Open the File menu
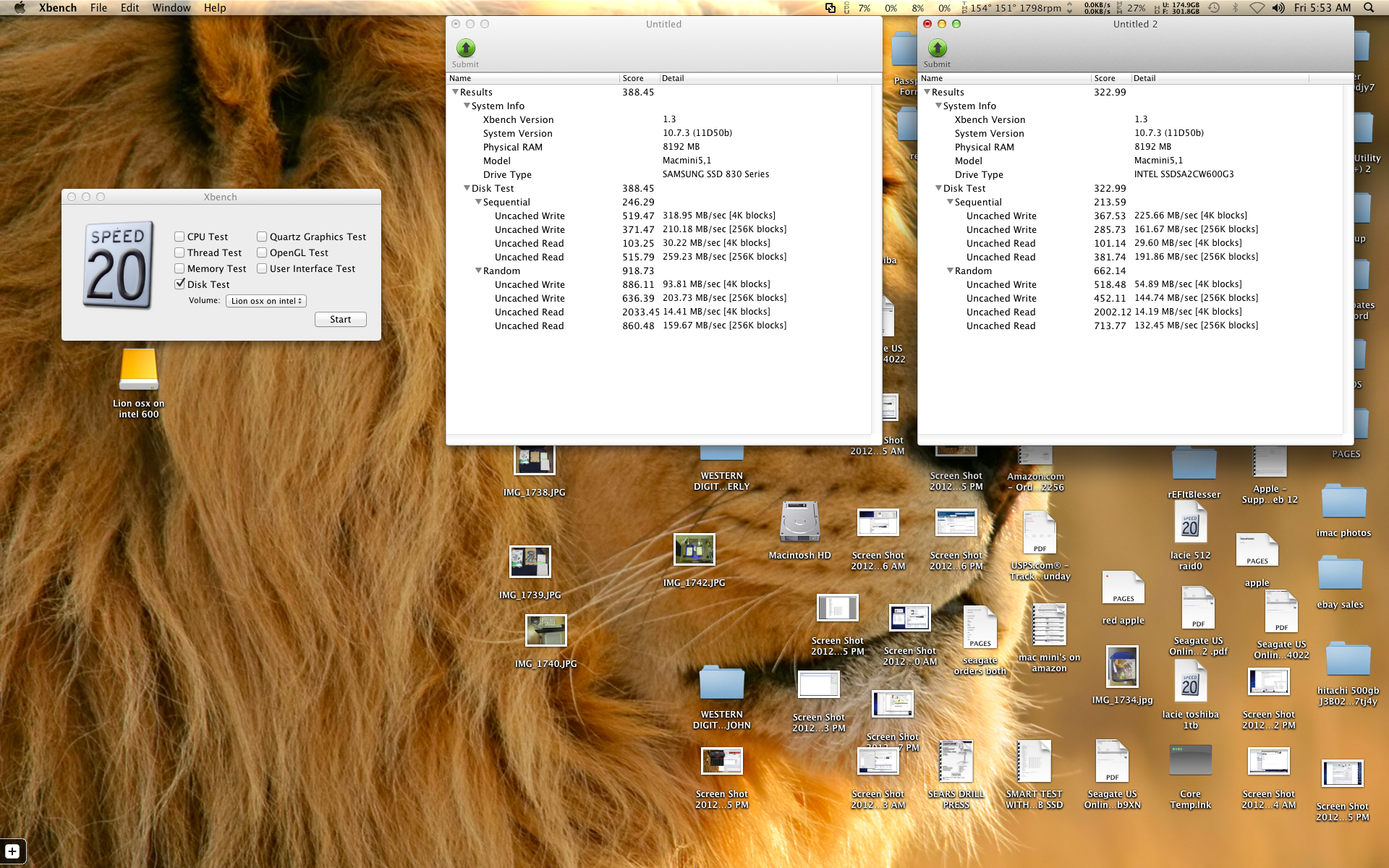1389x868 pixels. click(98, 8)
